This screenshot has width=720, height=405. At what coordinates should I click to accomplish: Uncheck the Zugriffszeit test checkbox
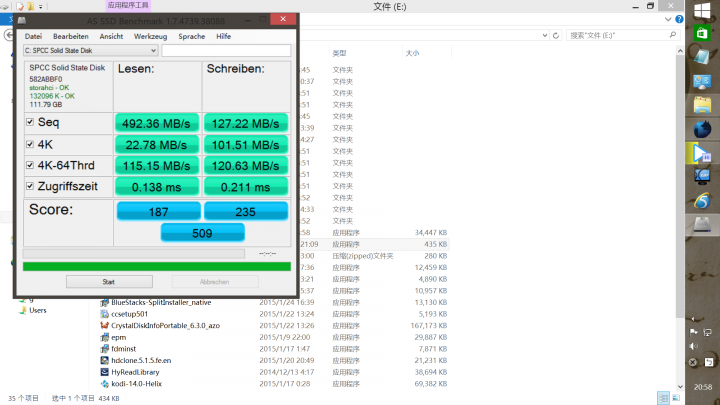[30, 186]
